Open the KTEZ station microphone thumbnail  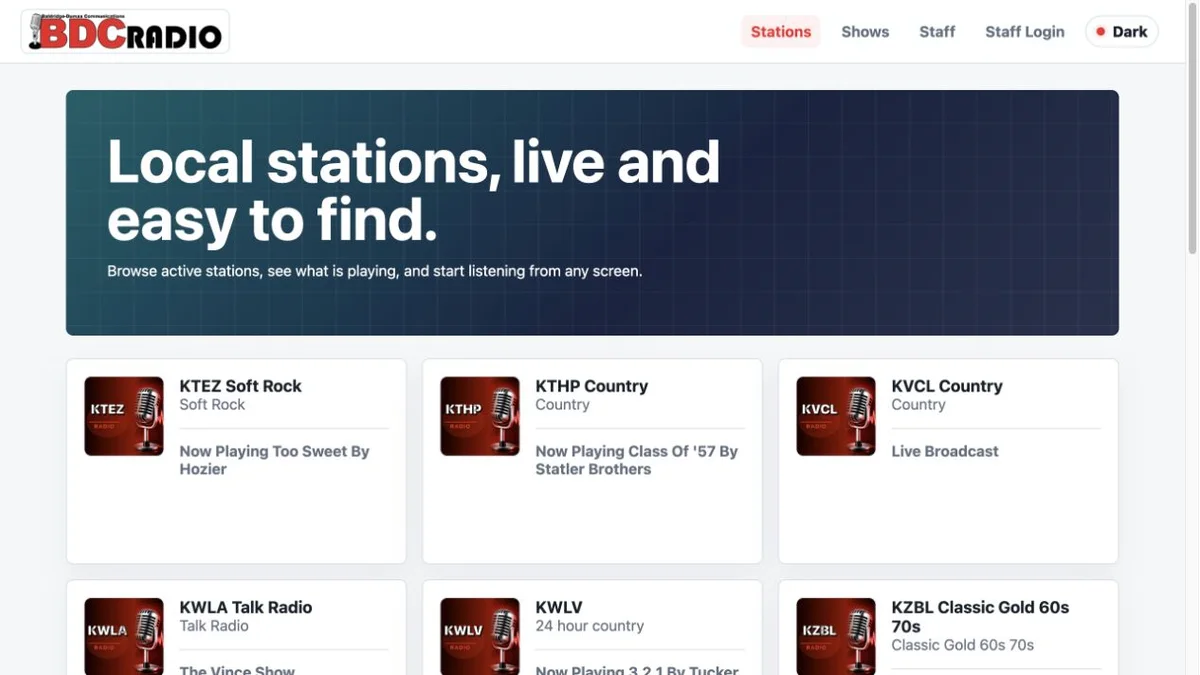[x=124, y=416]
